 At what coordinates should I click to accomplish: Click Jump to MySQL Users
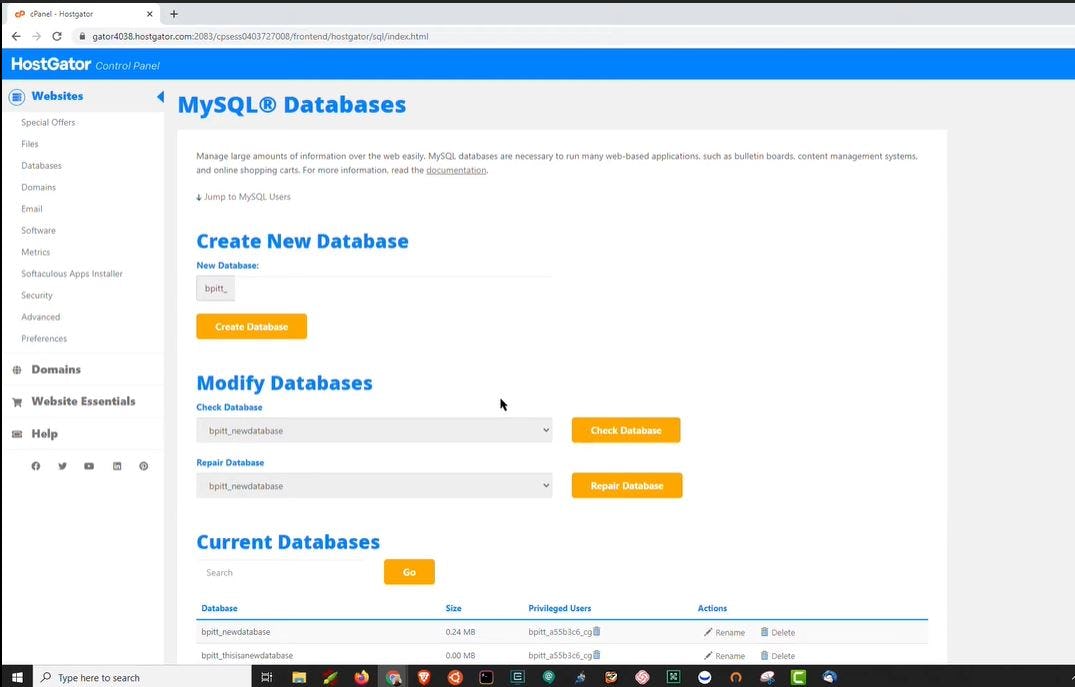pyautogui.click(x=243, y=197)
